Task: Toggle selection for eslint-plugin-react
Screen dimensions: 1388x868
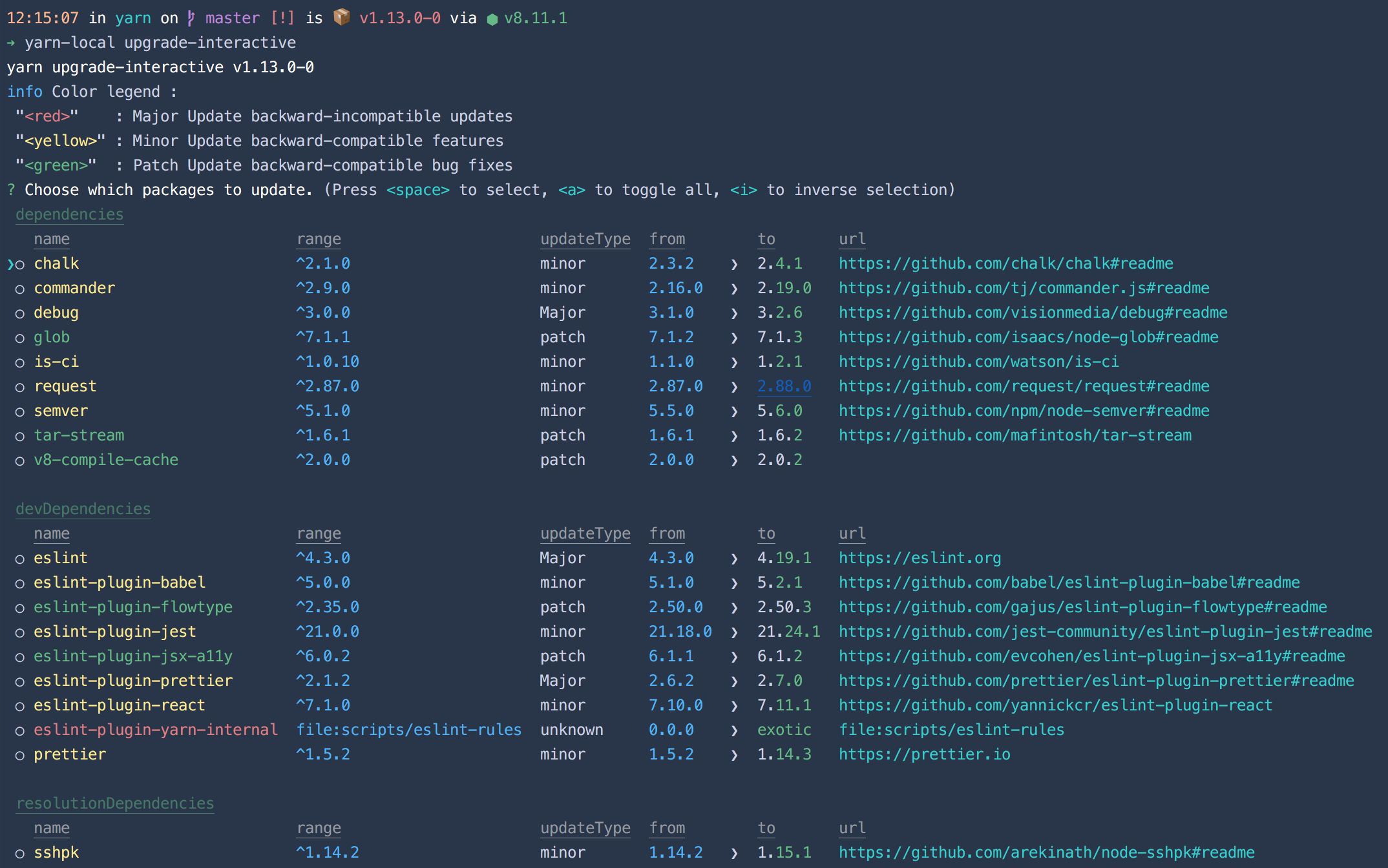Action: point(20,706)
